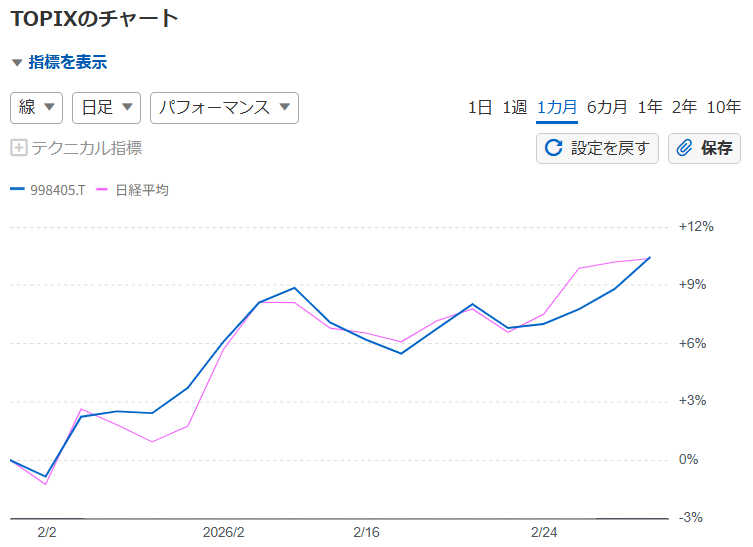Viewport: 753px width, 547px height.
Task: Select the 1週 period tab
Action: (514, 107)
